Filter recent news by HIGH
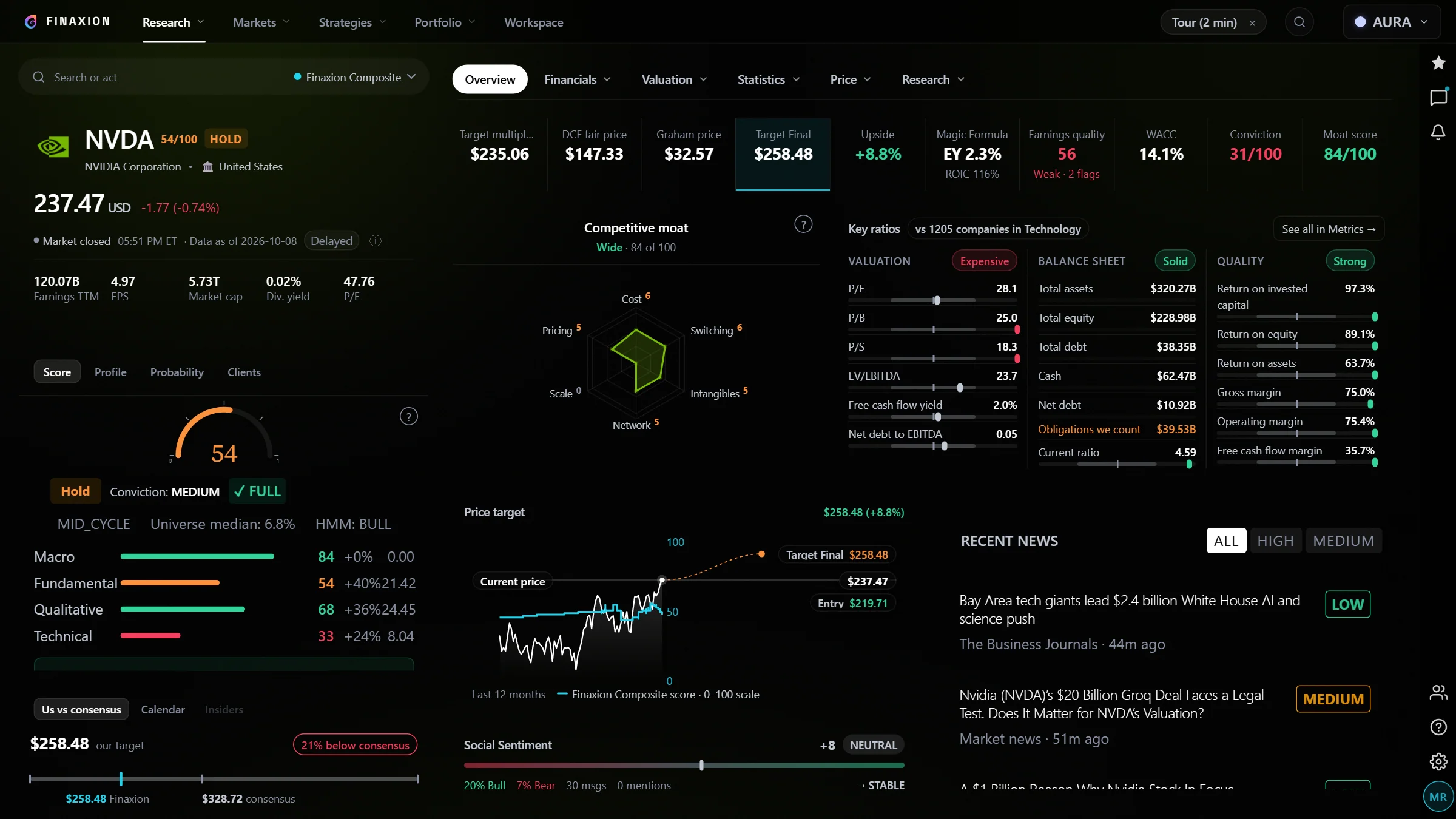Viewport: 1456px width, 819px height. point(1275,541)
